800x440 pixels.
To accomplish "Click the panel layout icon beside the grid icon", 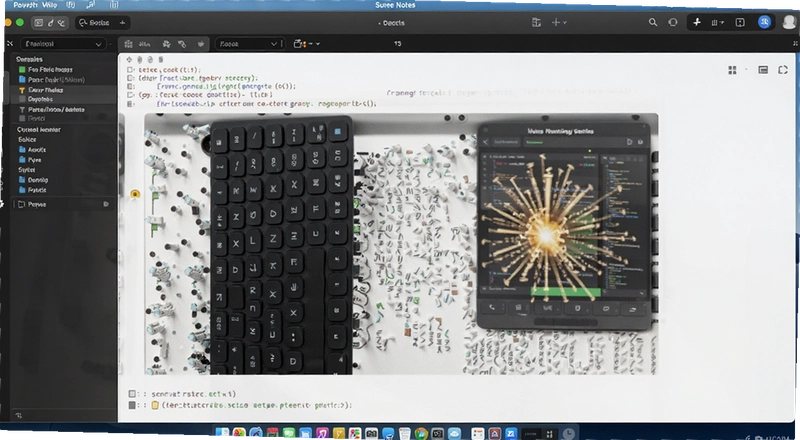I will pos(763,70).
